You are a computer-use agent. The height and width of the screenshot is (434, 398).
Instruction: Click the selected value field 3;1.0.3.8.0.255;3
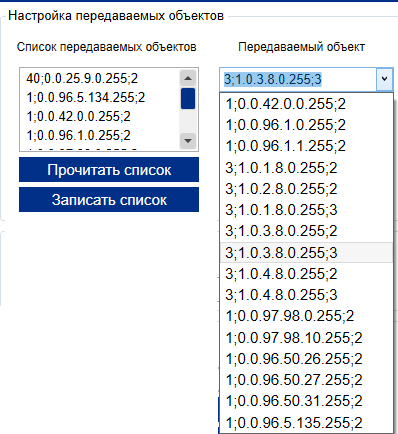[298, 79]
